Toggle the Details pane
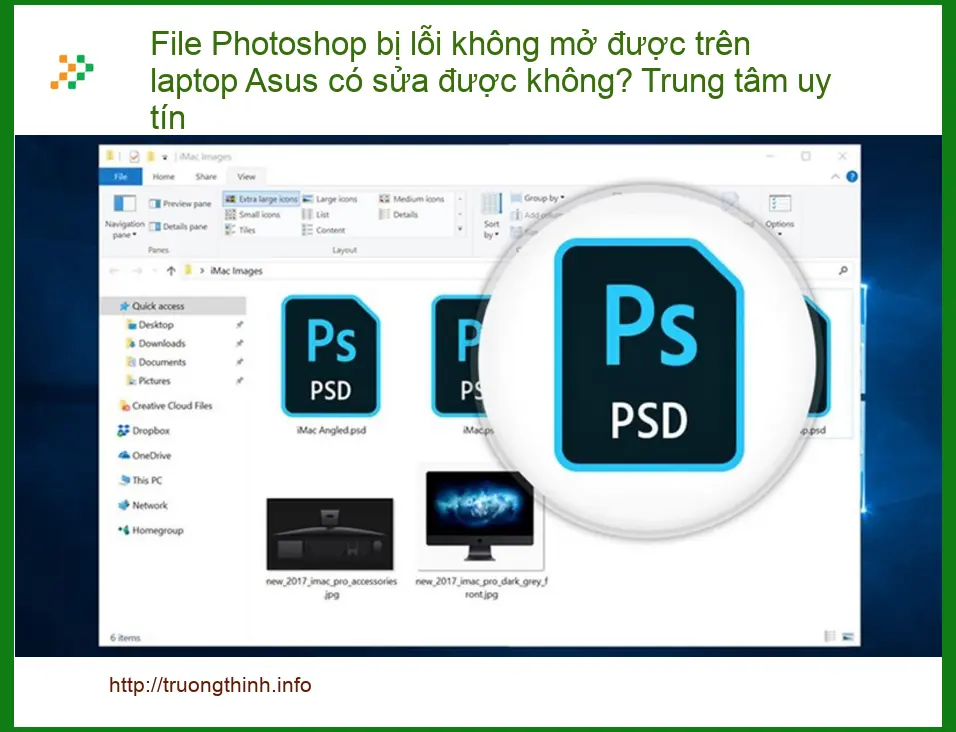956x732 pixels. coord(179,227)
